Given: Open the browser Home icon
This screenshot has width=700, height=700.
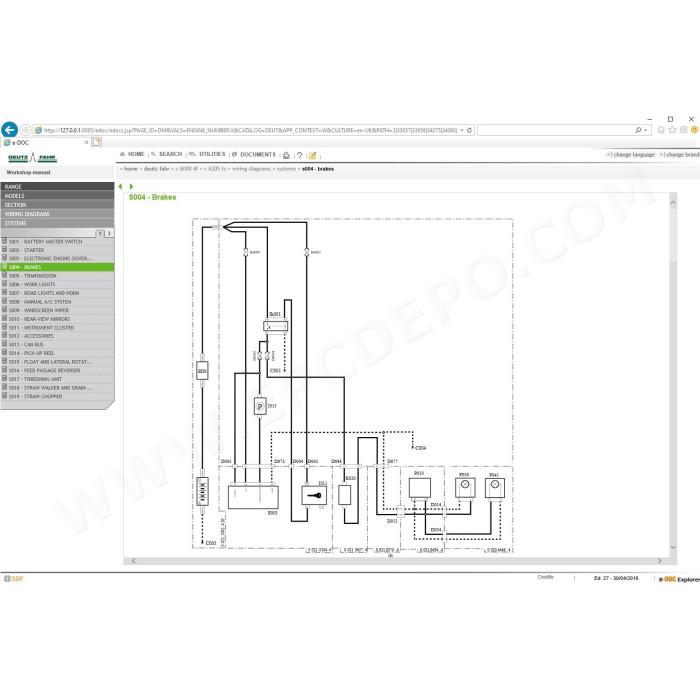Looking at the screenshot, I should (x=661, y=130).
